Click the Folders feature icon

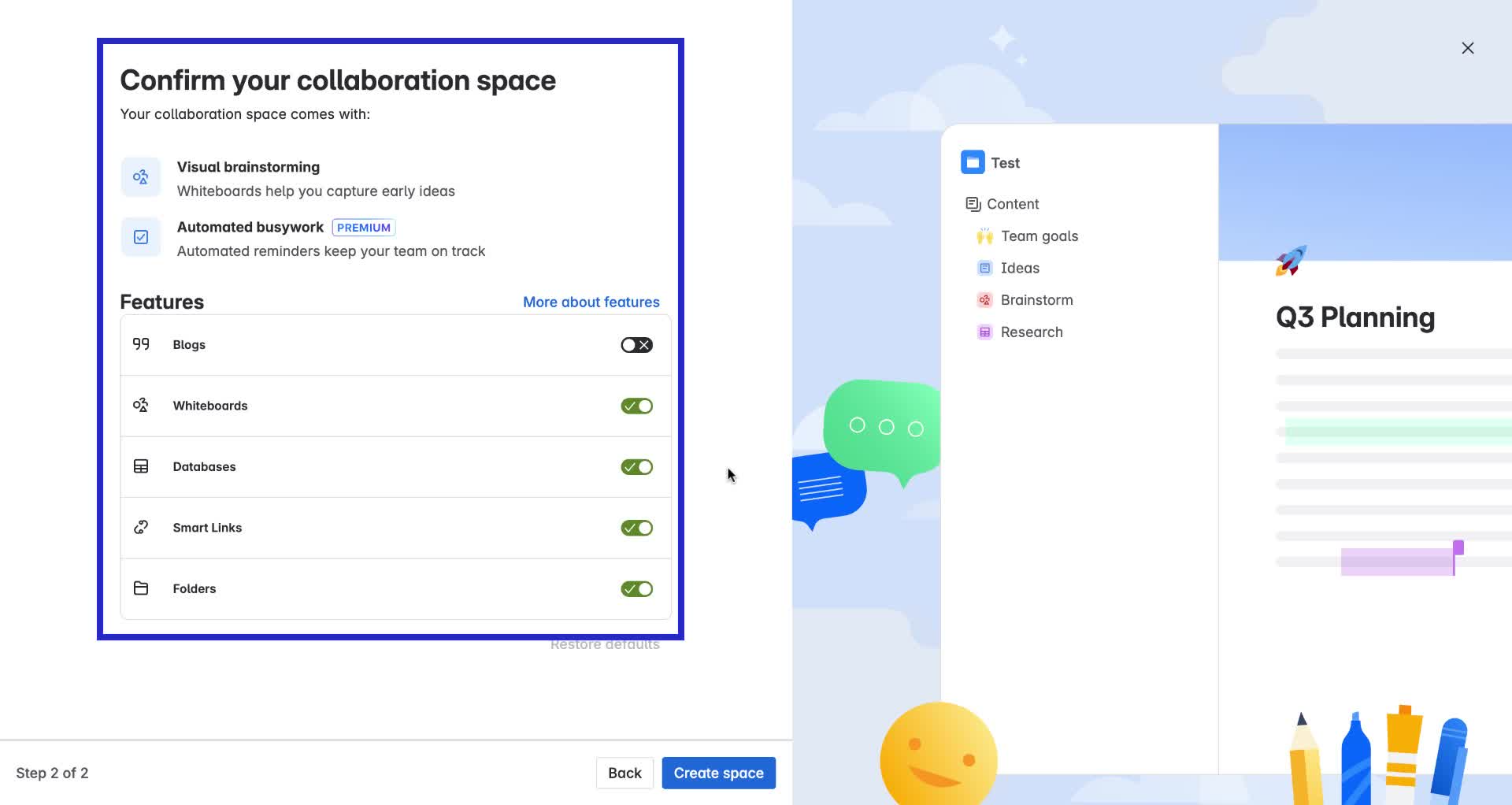pyautogui.click(x=141, y=588)
